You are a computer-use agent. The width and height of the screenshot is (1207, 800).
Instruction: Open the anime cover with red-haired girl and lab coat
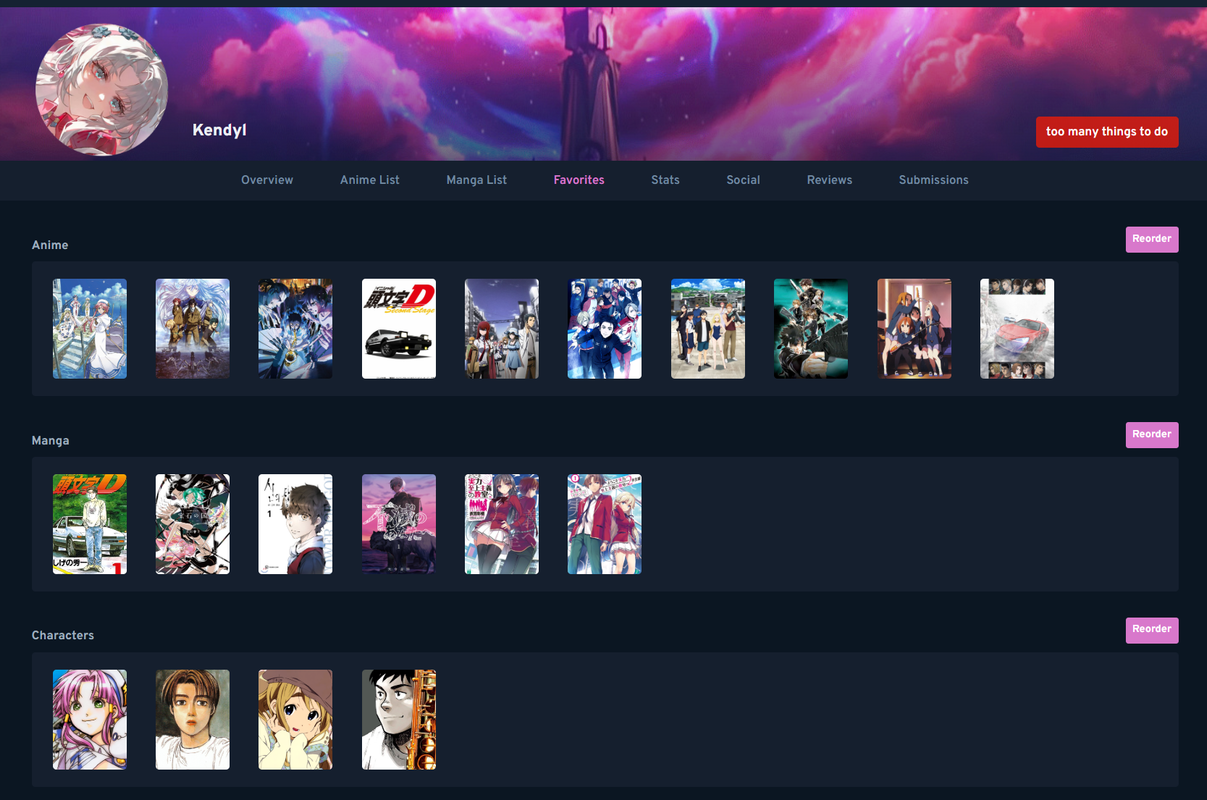pos(502,329)
